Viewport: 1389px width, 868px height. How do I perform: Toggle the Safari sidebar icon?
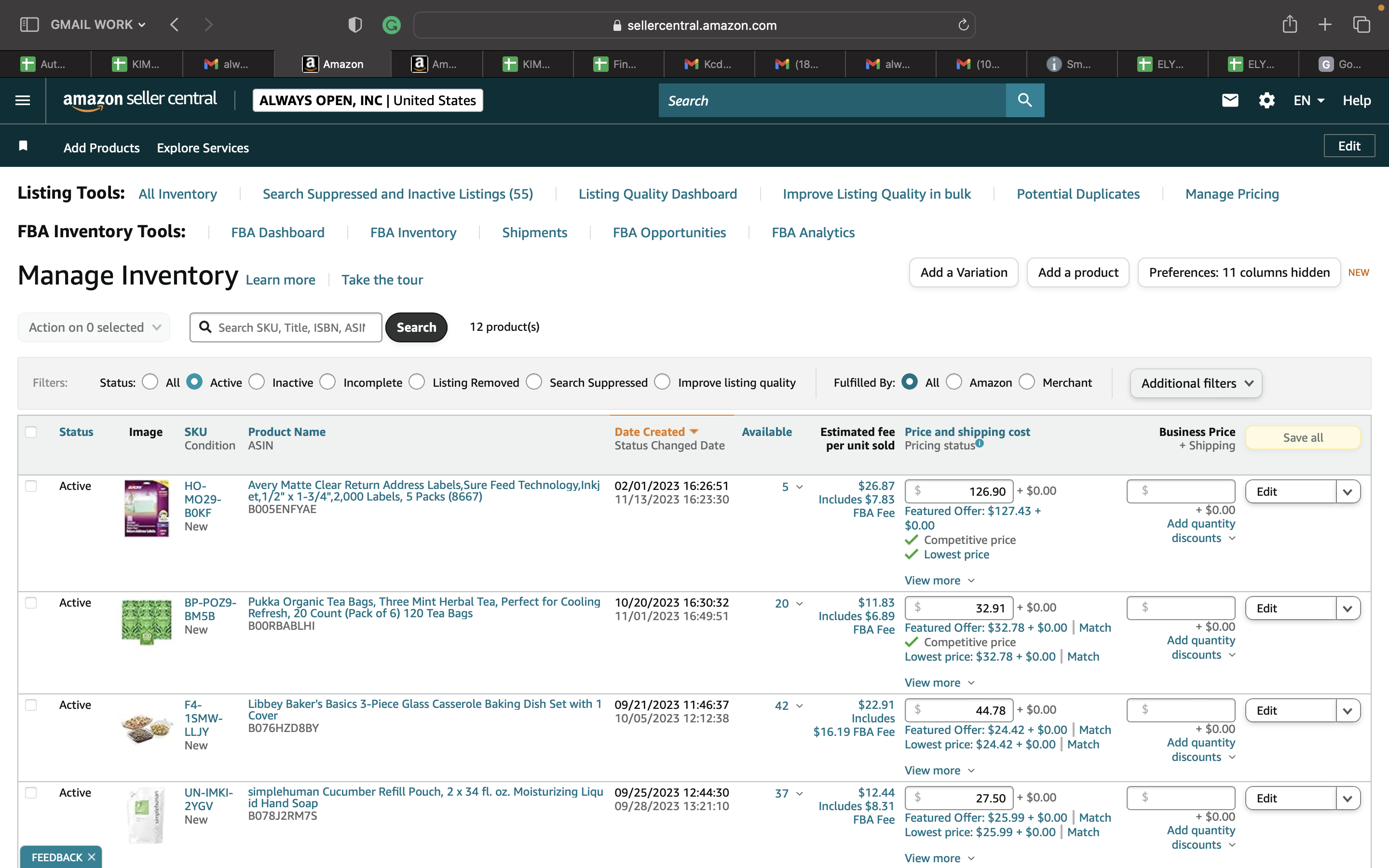click(29, 25)
